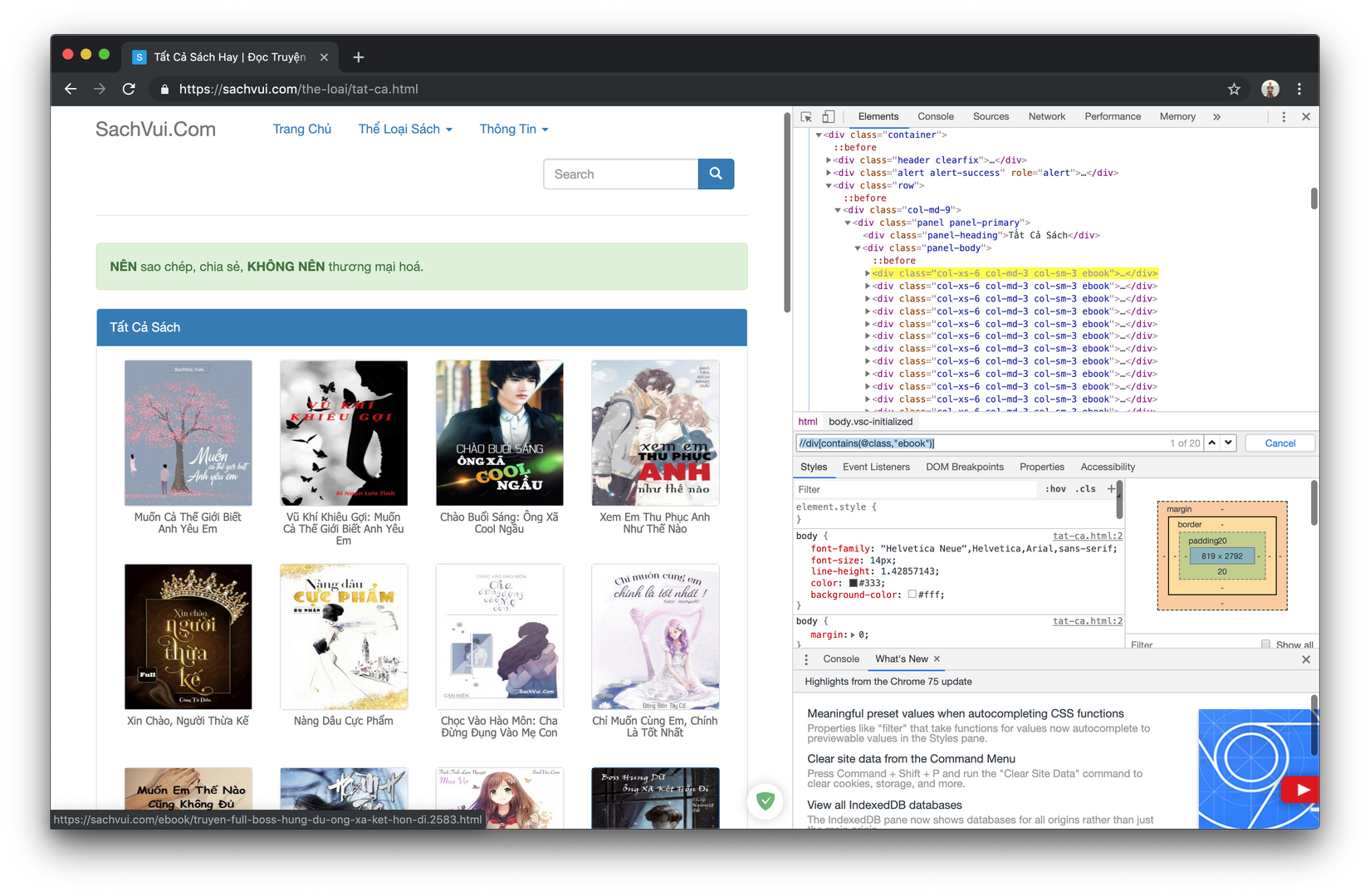Toggle the .cls element classes panel
This screenshot has width=1370, height=896.
pos(1086,489)
